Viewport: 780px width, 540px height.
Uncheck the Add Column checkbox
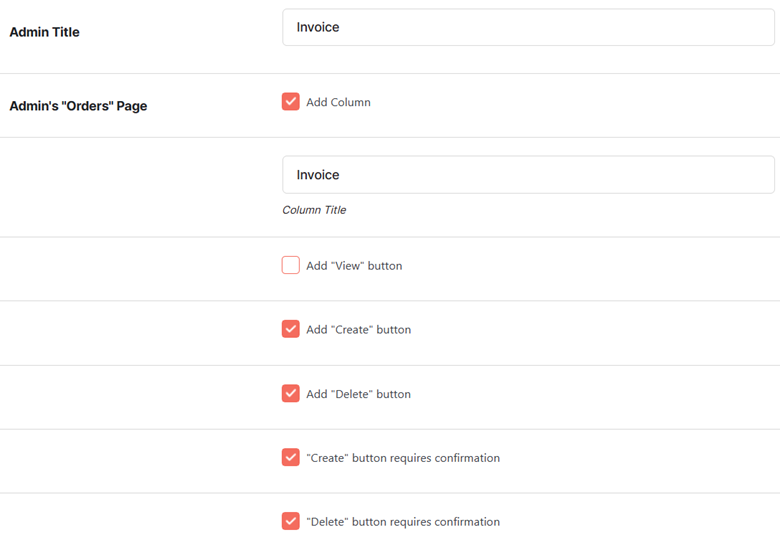tap(291, 101)
